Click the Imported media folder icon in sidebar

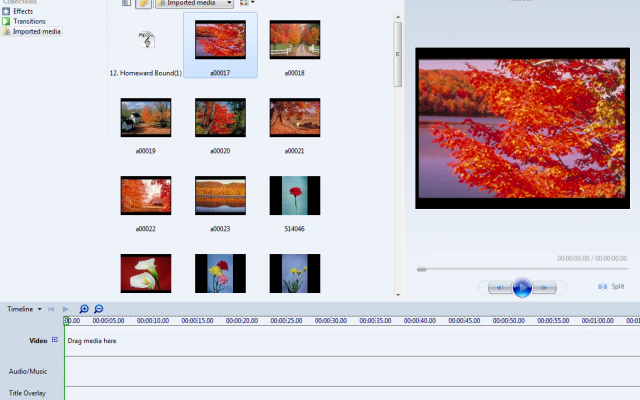(x=6, y=31)
